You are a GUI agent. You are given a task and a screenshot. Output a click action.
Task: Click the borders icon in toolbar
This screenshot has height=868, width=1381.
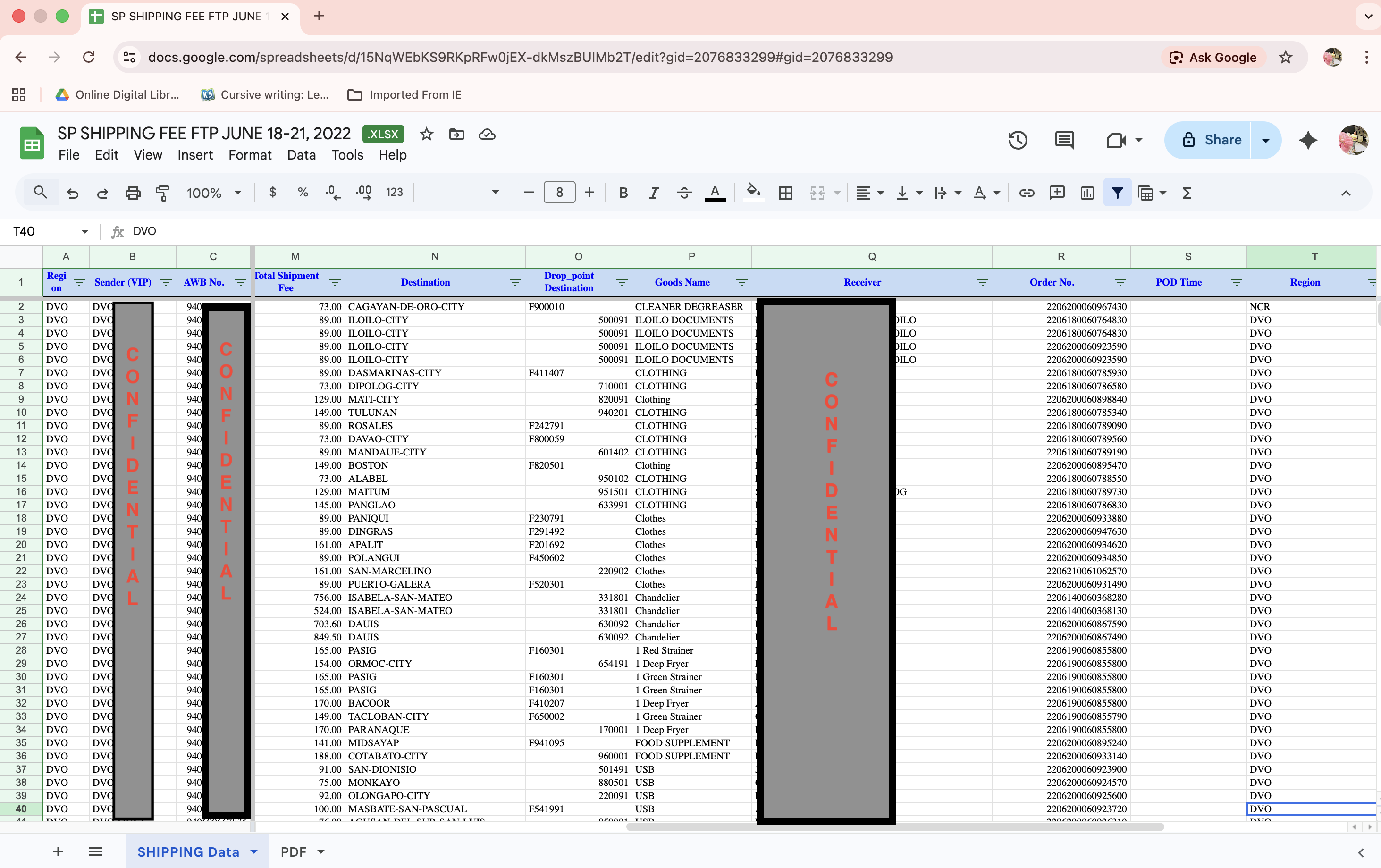[786, 193]
